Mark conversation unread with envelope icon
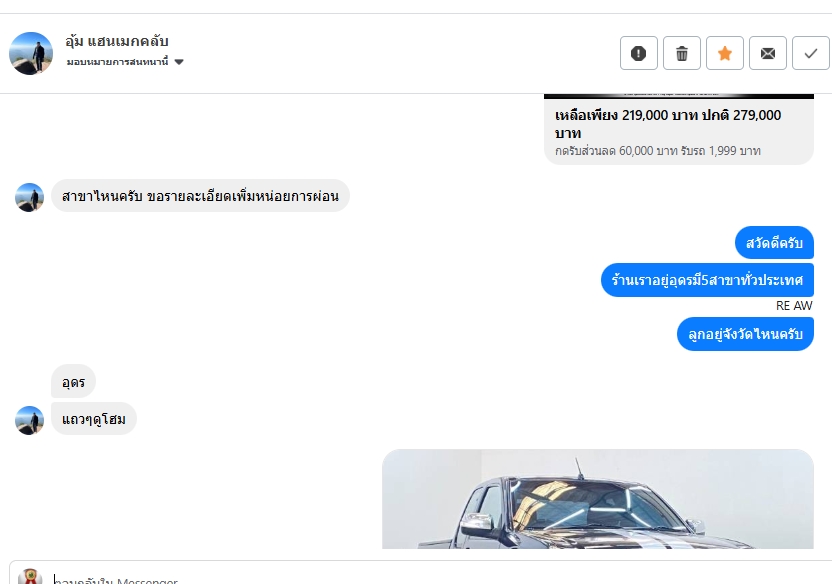The image size is (832, 584). (768, 53)
